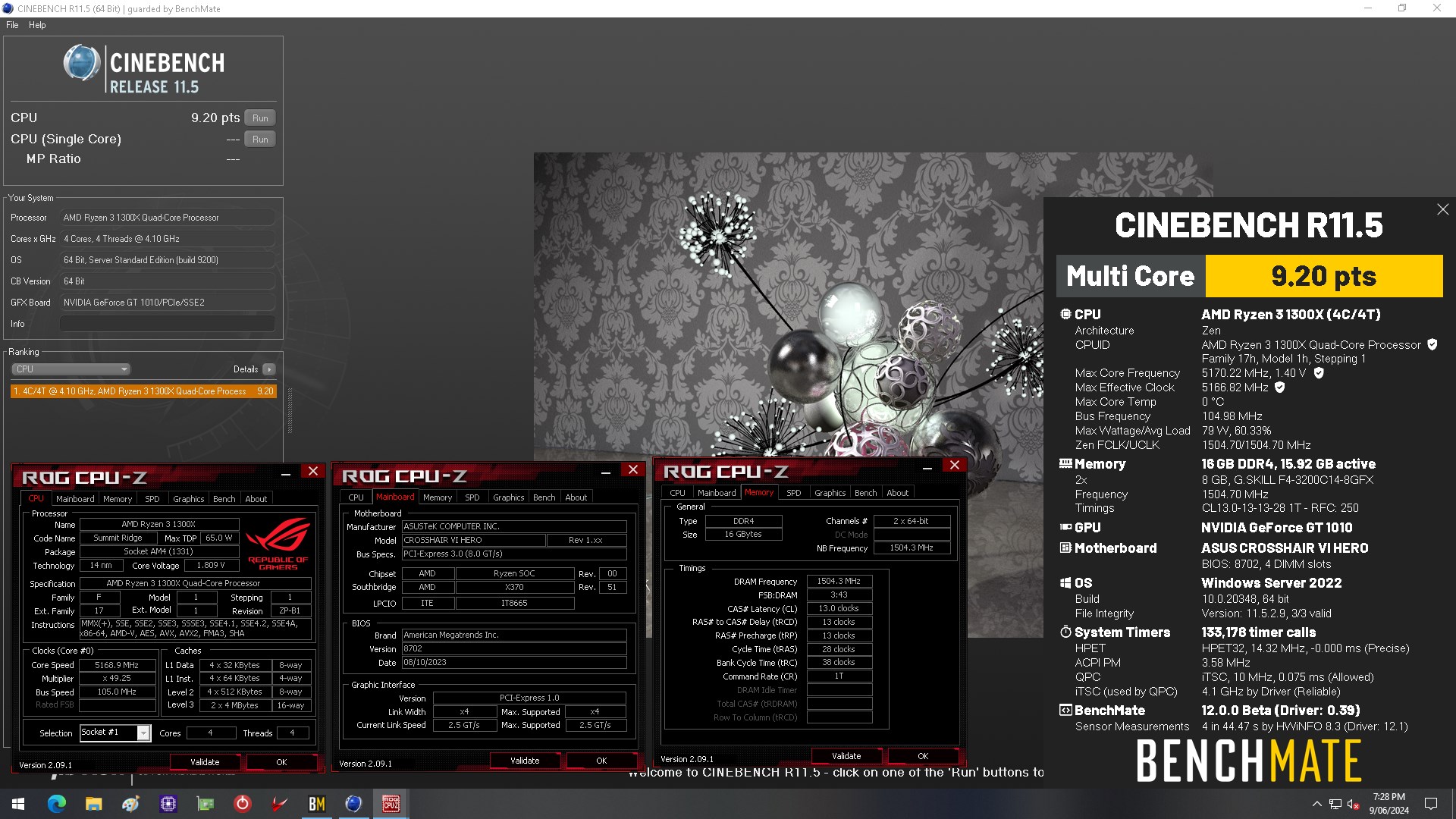Screen dimensions: 1456x819
Task: Click the Windows Start button
Action: click(18, 804)
